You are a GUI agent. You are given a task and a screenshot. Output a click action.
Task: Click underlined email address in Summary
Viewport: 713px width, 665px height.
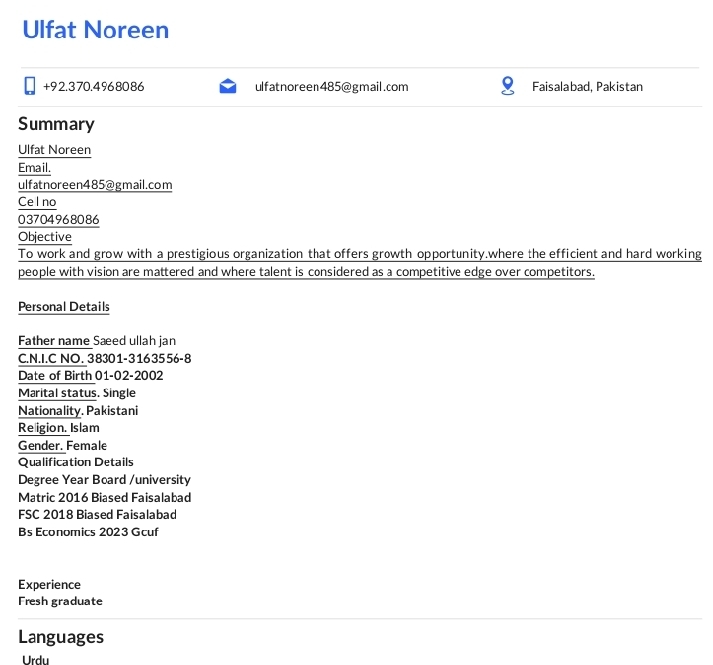pos(95,185)
